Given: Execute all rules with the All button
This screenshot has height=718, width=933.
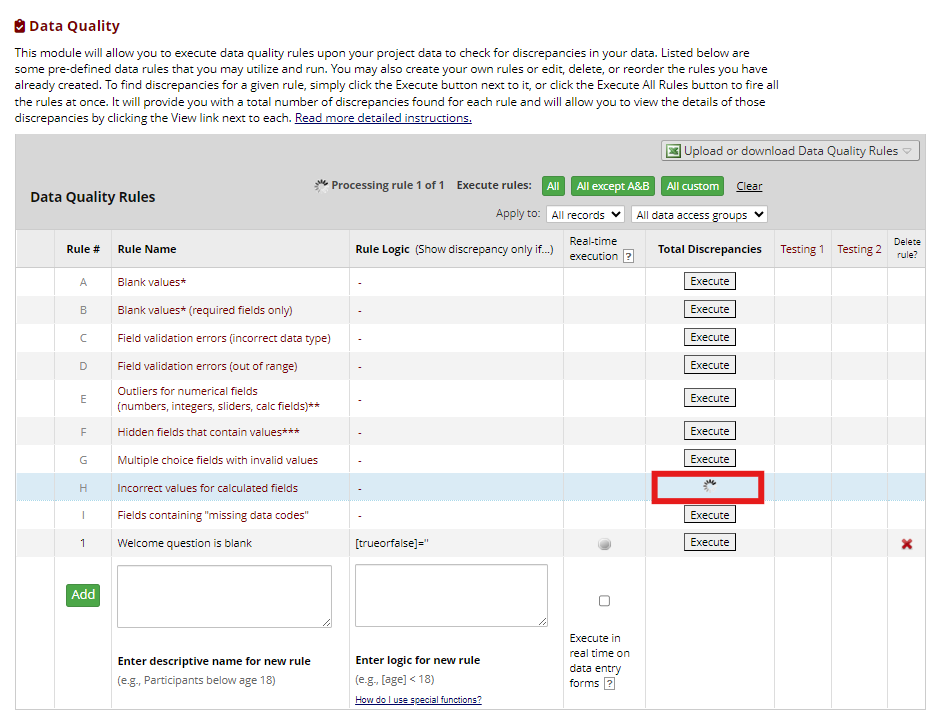Looking at the screenshot, I should [553, 186].
